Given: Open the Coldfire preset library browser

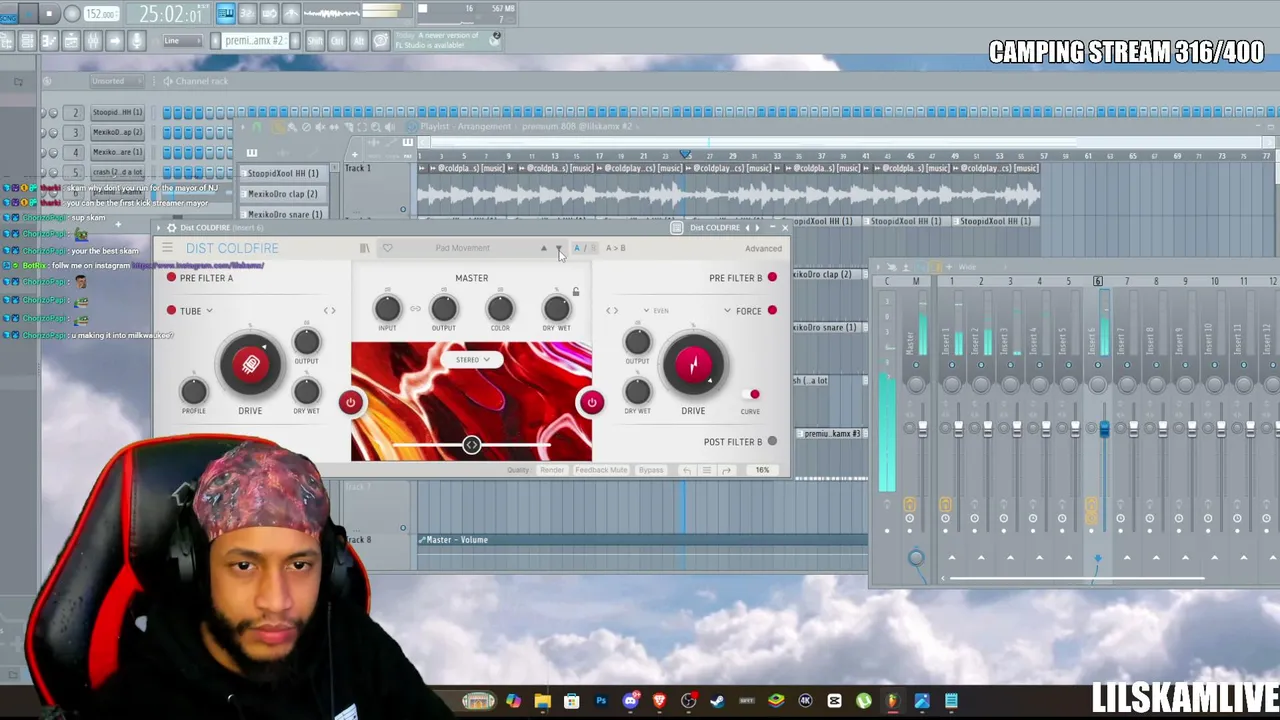Looking at the screenshot, I should 365,248.
